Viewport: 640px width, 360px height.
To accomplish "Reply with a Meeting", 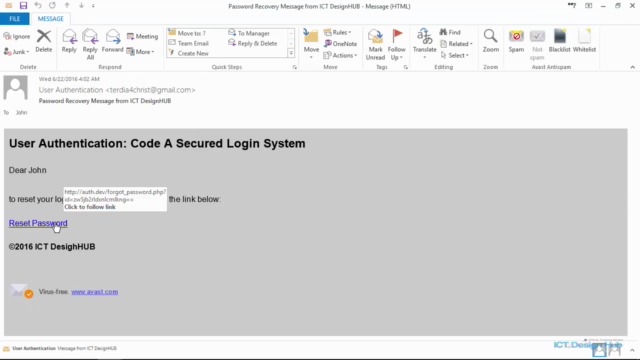I will 142,36.
